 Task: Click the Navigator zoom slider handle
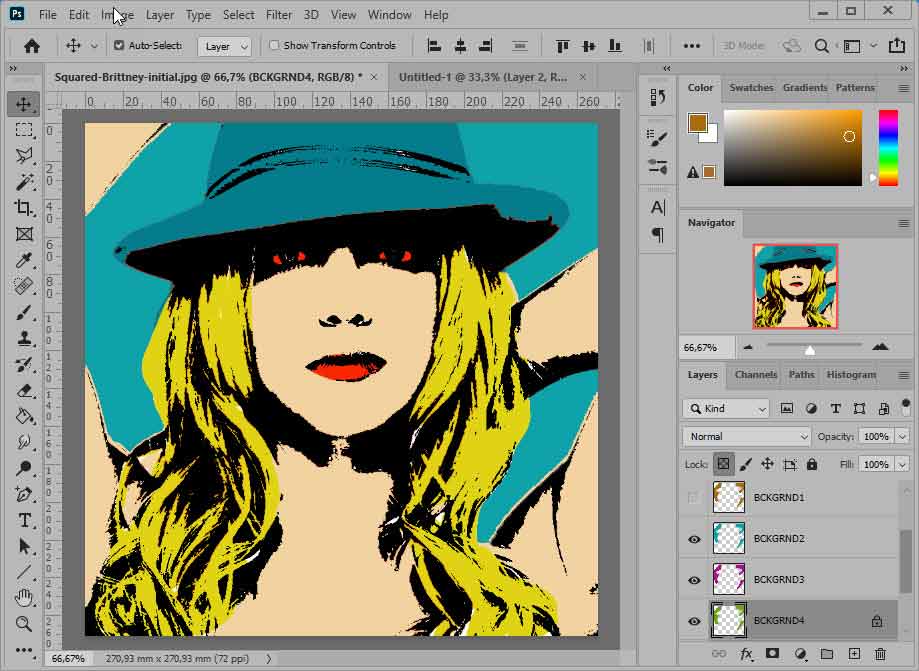coord(809,350)
